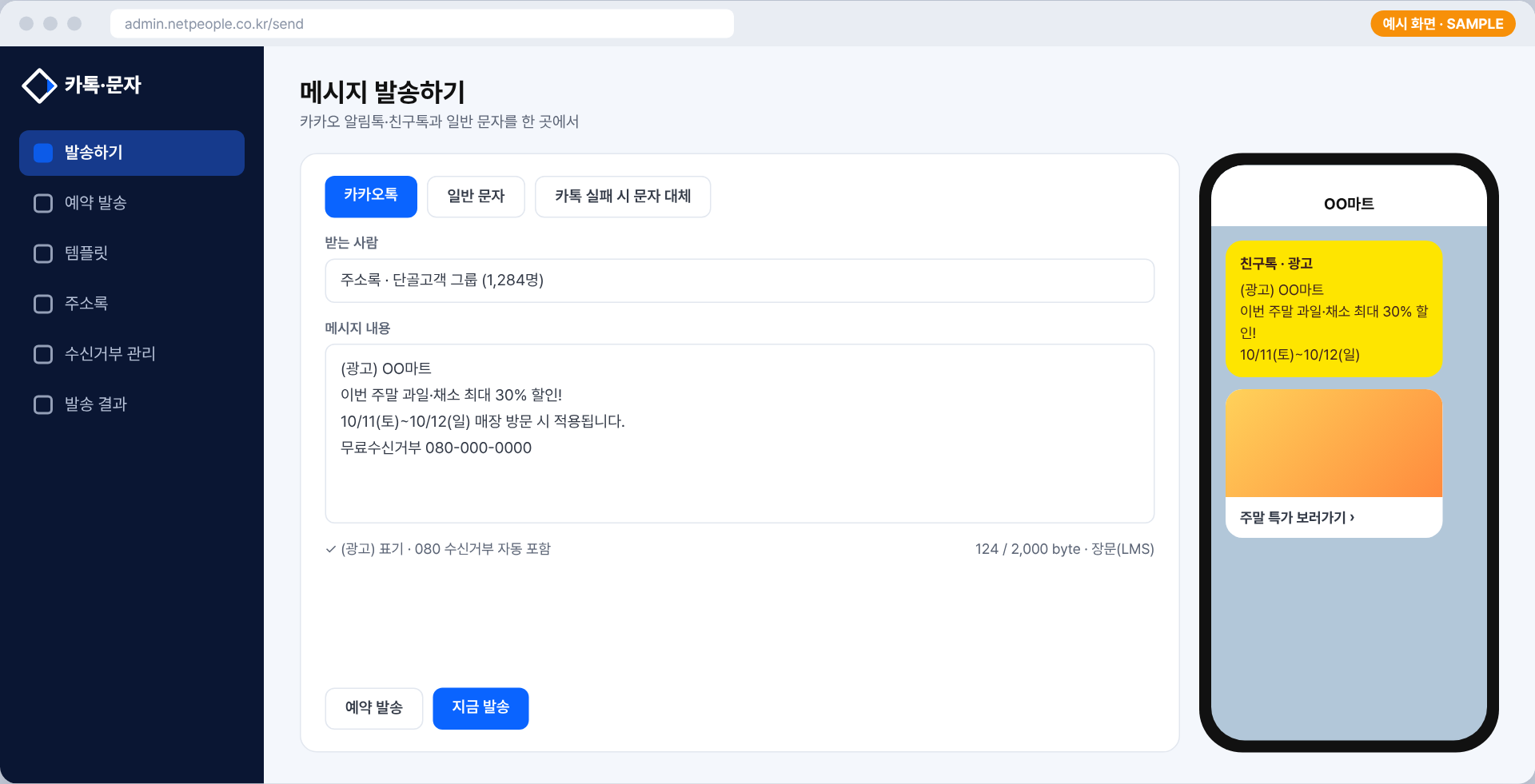Click the square icon beside 템플릿
The width and height of the screenshot is (1535, 784).
coord(43,254)
